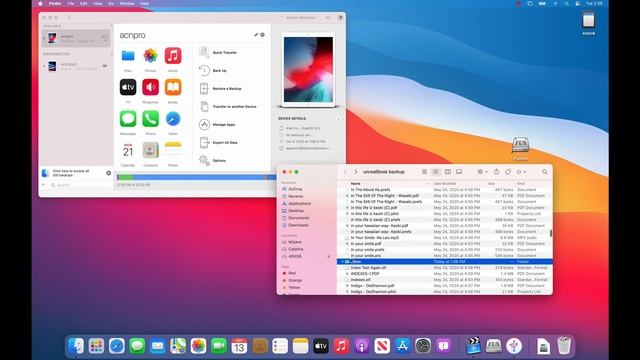Open the Edit menu in menu bar

(84, 3)
